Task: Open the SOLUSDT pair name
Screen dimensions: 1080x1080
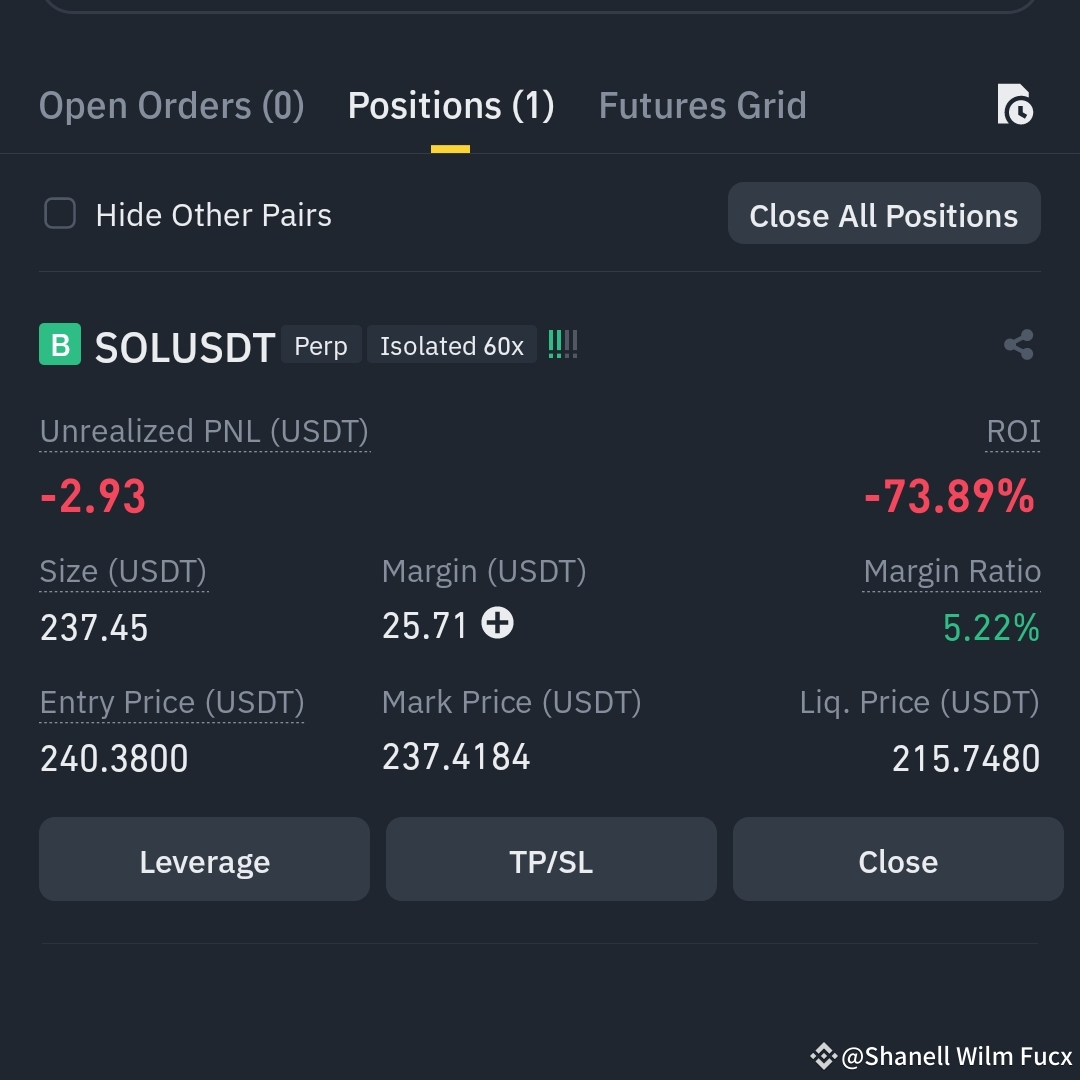Action: pyautogui.click(x=185, y=346)
